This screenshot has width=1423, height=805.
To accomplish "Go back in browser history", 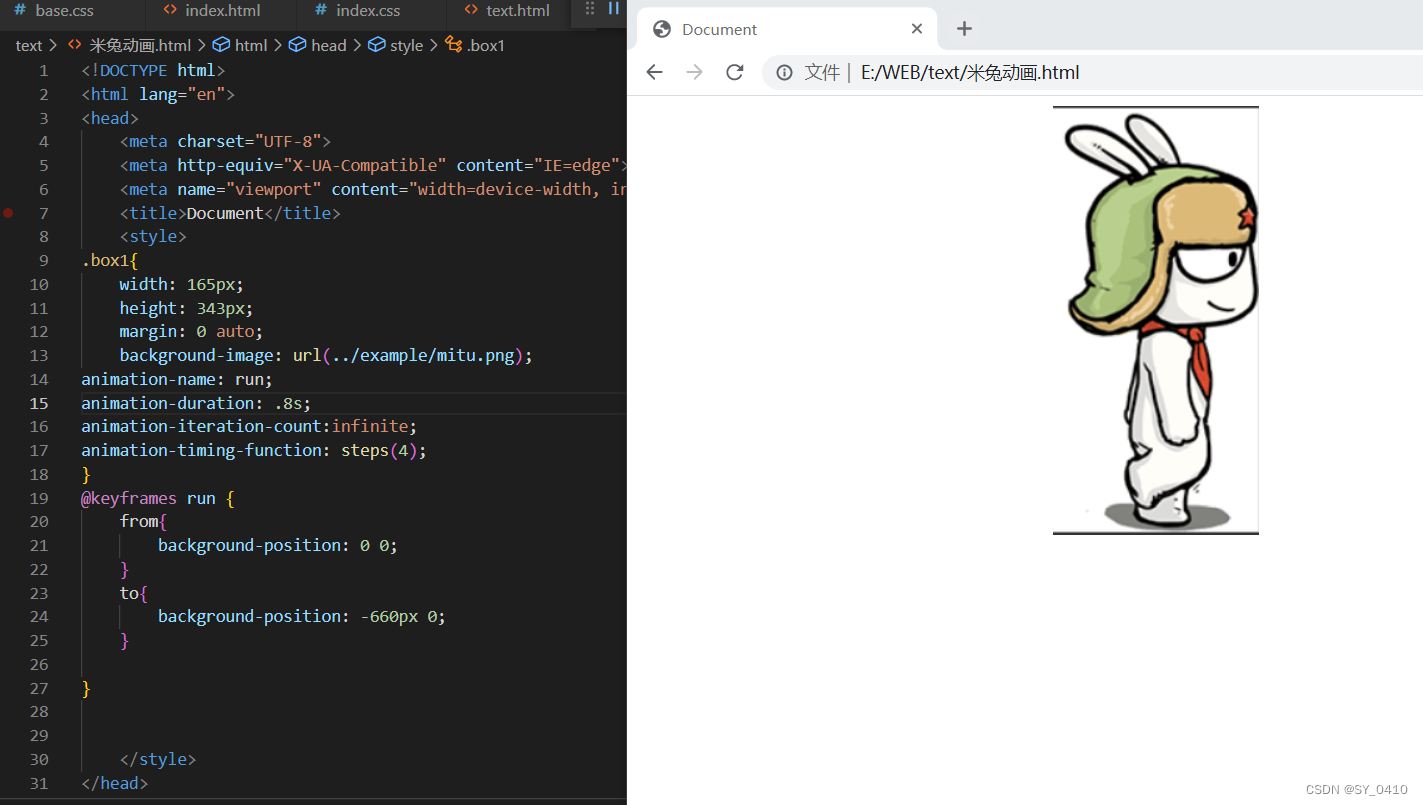I will (x=654, y=72).
